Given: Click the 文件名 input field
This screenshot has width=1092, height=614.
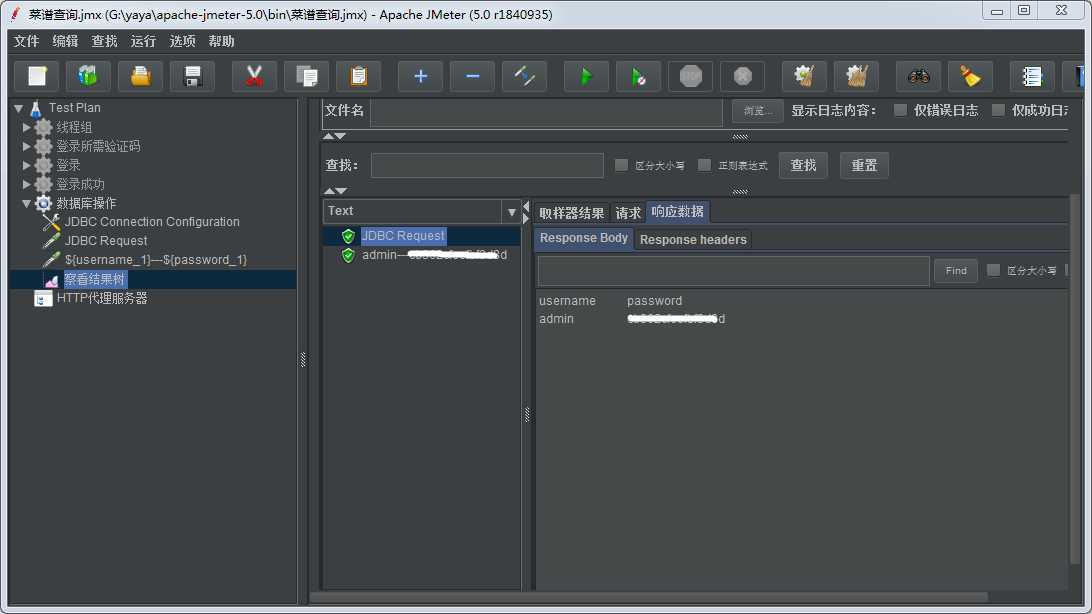Looking at the screenshot, I should [x=547, y=111].
